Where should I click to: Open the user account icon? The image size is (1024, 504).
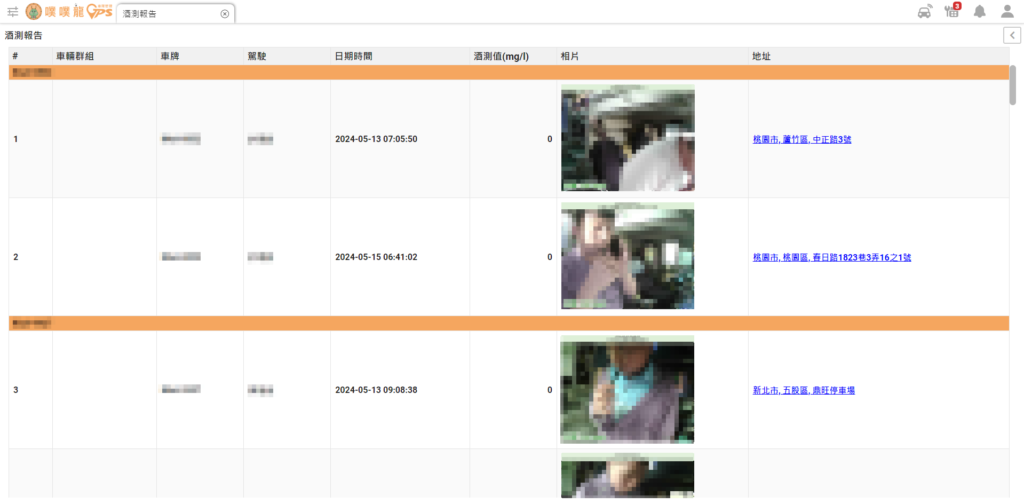1007,12
